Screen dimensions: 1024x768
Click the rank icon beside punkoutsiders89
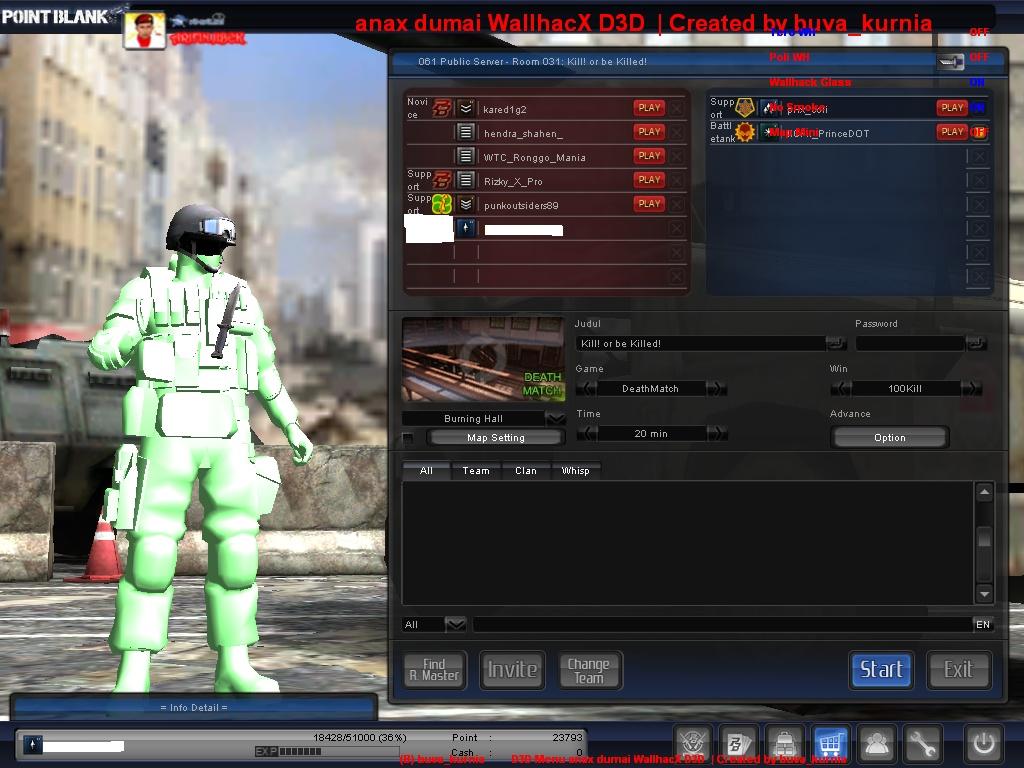tap(466, 204)
